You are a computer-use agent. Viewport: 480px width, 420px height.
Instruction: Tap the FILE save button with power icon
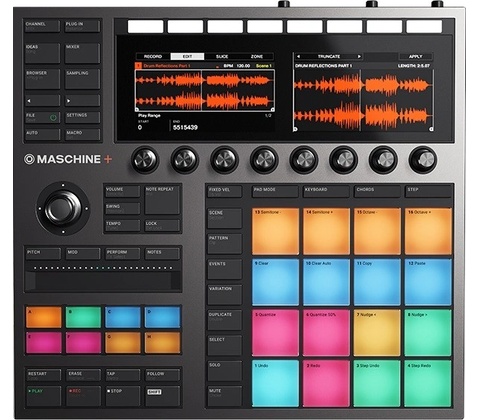(43, 117)
